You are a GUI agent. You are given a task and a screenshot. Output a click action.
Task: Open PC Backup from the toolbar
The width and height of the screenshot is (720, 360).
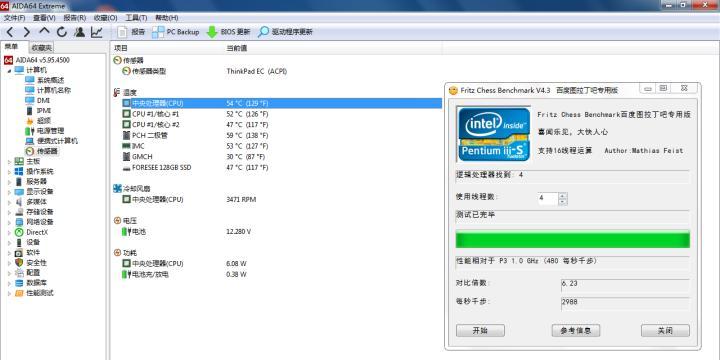(176, 32)
